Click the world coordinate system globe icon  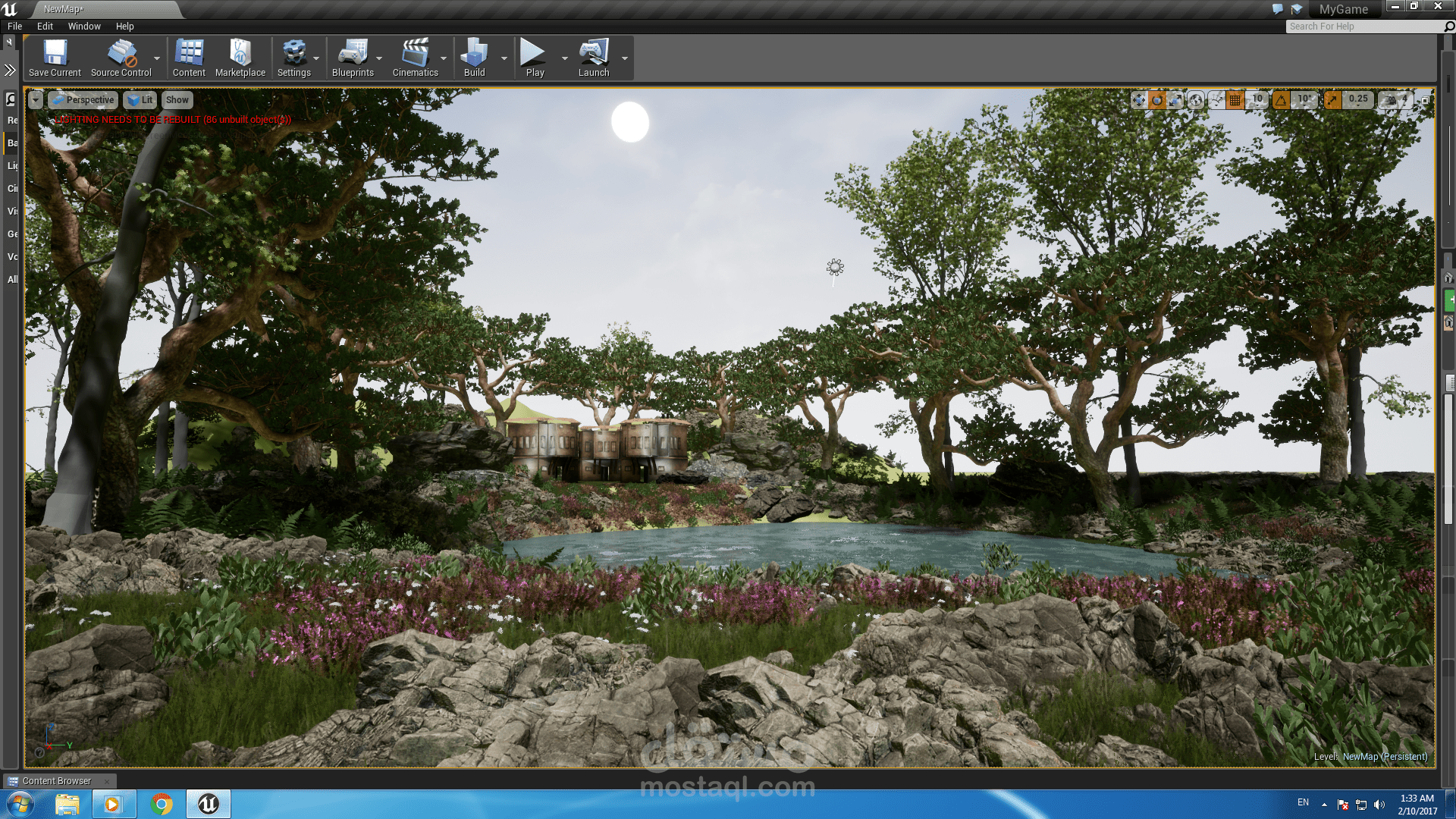(x=1196, y=100)
